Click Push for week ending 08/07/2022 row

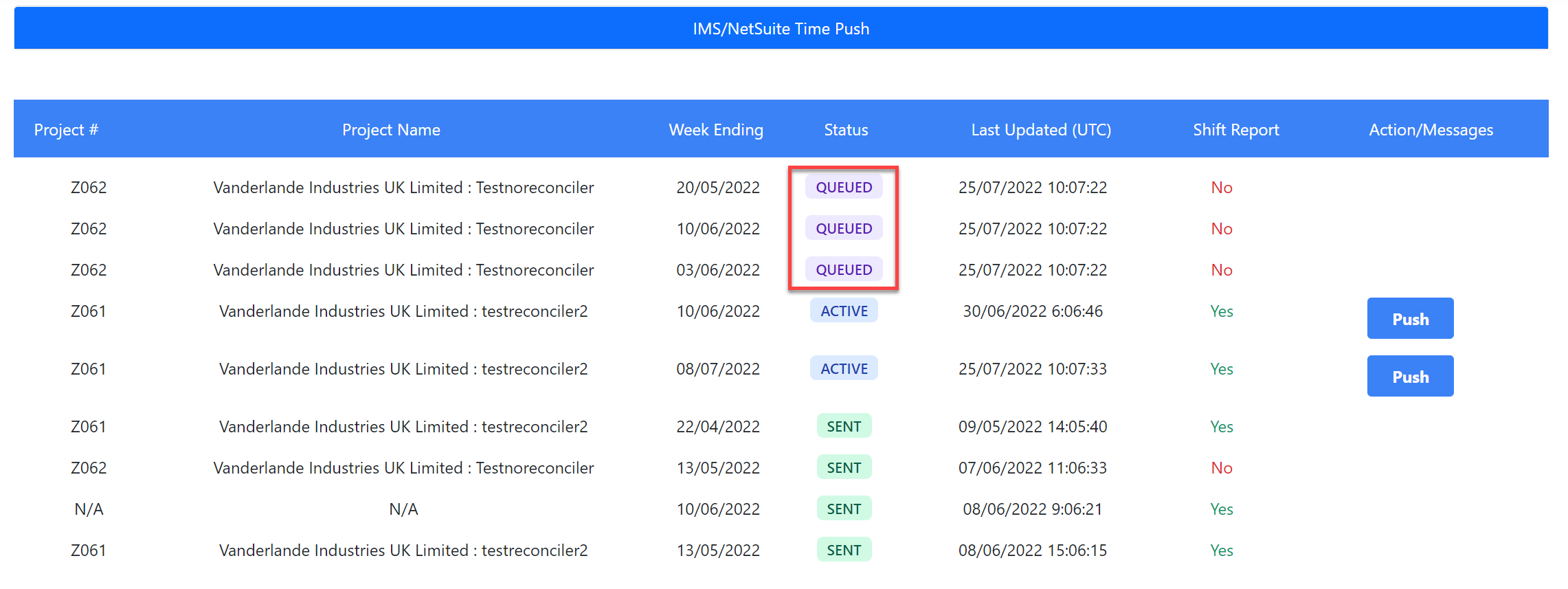pyautogui.click(x=1410, y=376)
